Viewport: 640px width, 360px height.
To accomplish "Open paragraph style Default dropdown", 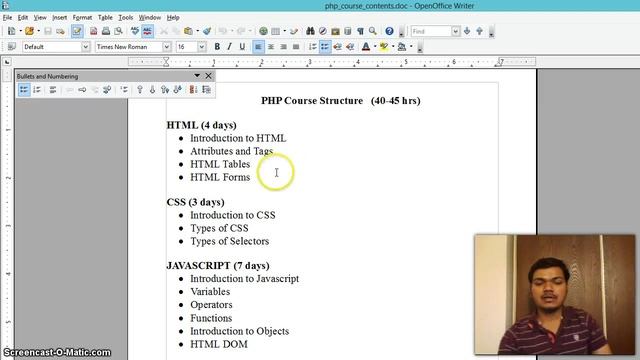I will pyautogui.click(x=85, y=47).
